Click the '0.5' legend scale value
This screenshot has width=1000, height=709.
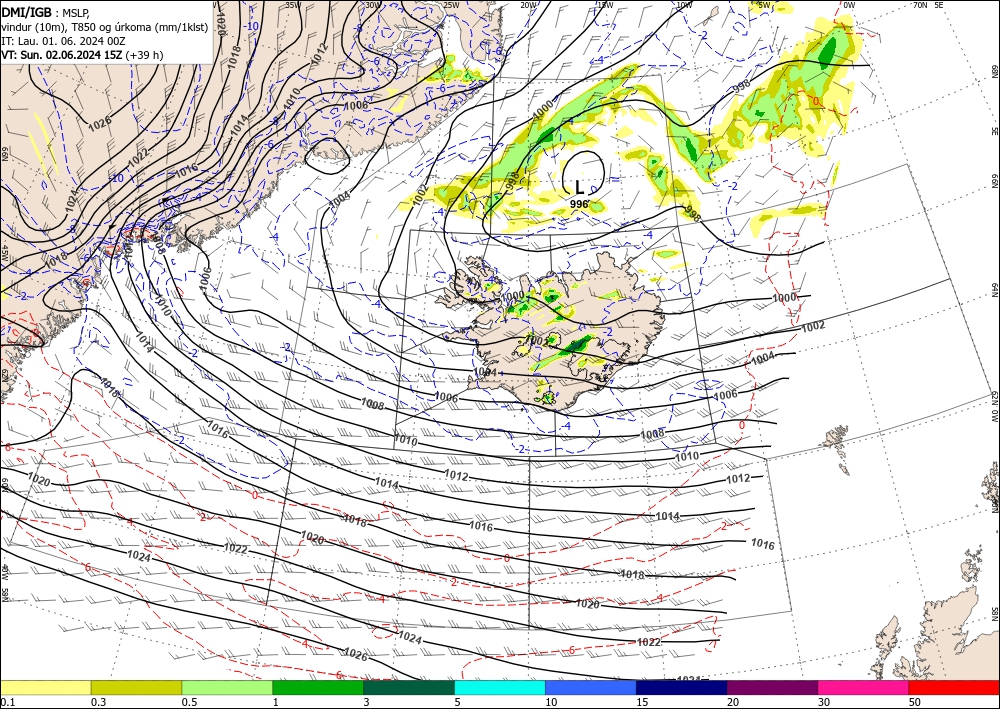pyautogui.click(x=189, y=702)
